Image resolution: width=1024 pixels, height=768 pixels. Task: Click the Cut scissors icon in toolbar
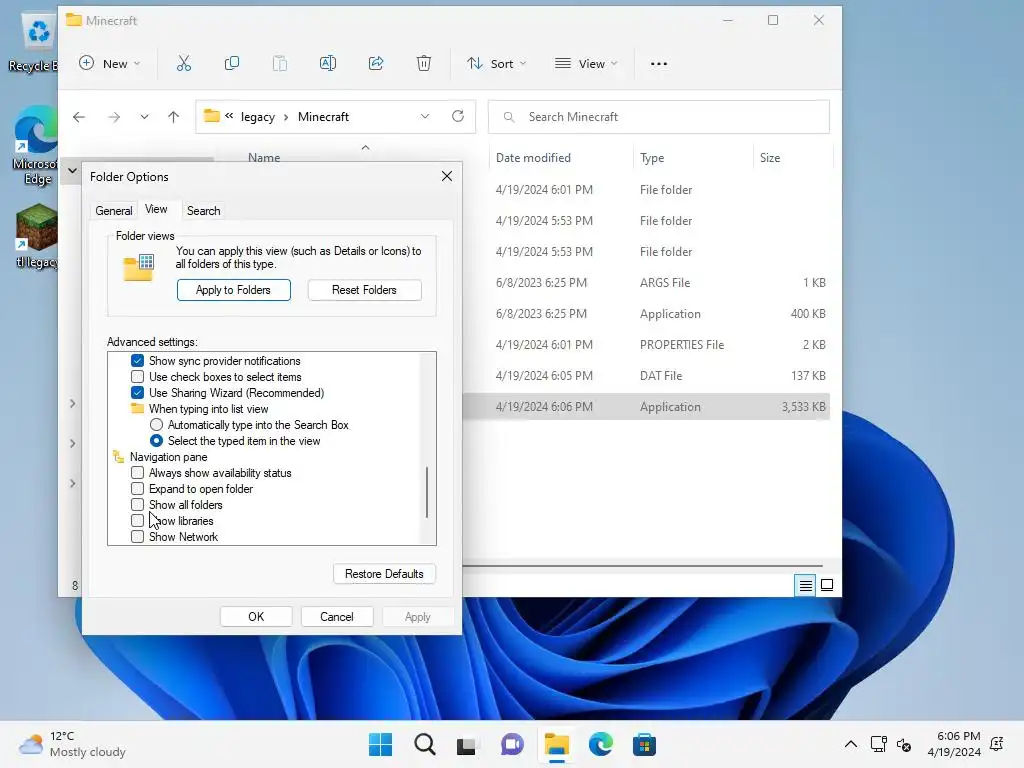(184, 63)
